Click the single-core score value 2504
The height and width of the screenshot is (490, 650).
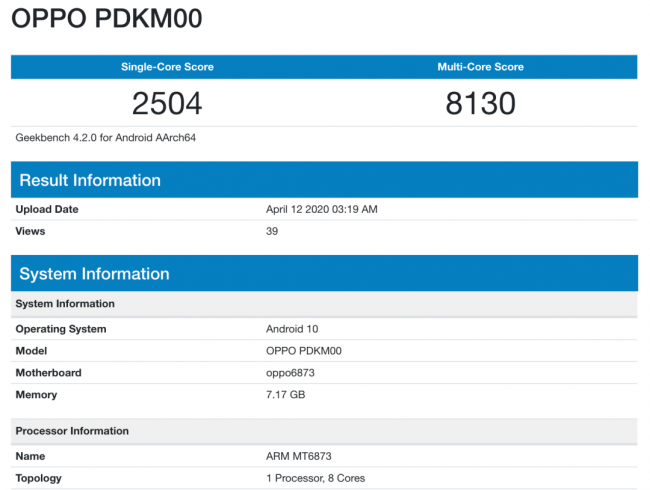tap(167, 103)
